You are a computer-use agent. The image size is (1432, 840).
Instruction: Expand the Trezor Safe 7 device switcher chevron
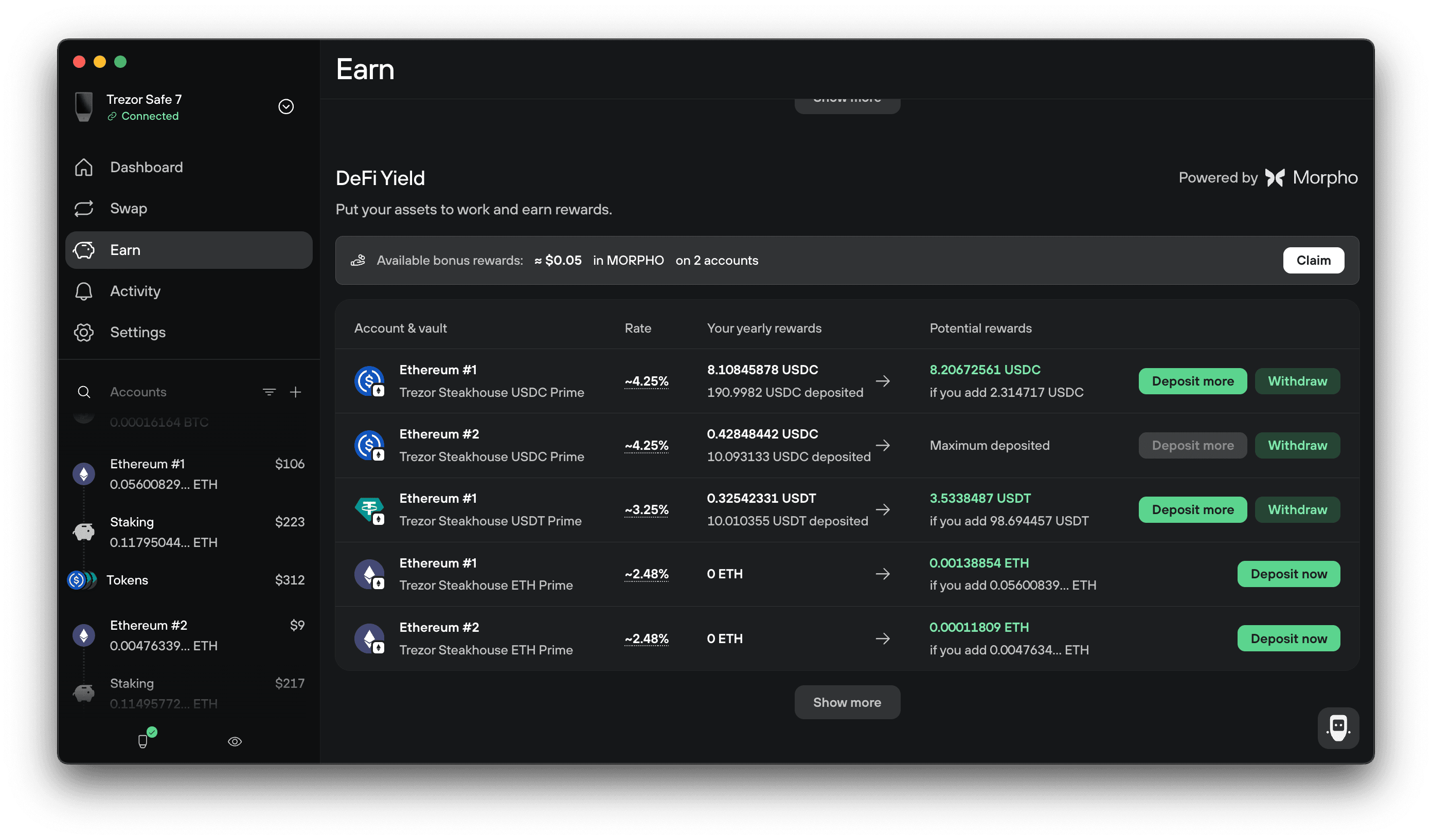tap(286, 107)
